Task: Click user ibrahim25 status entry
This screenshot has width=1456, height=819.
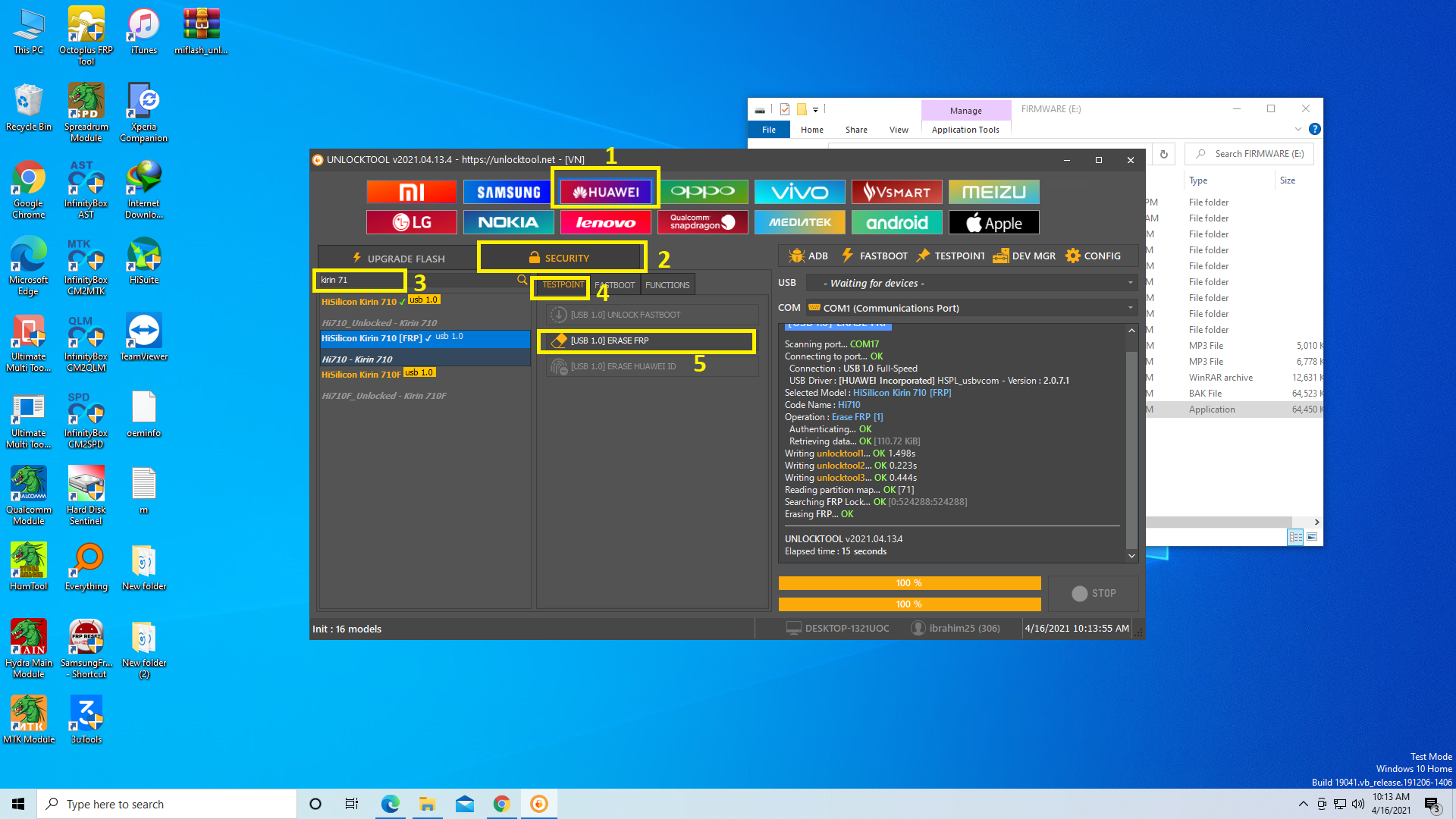Action: click(x=955, y=628)
